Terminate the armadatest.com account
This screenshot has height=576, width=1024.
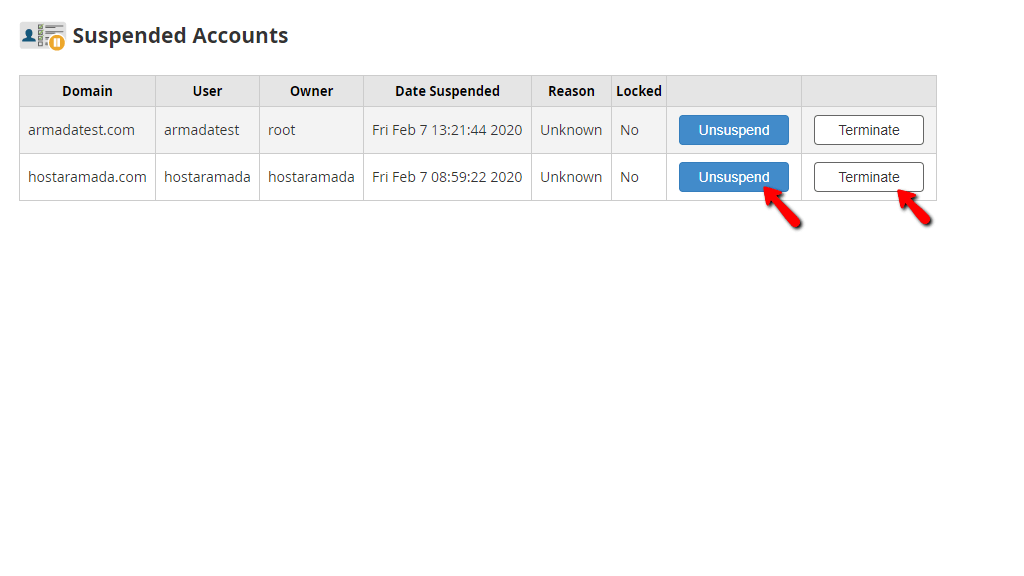click(869, 130)
